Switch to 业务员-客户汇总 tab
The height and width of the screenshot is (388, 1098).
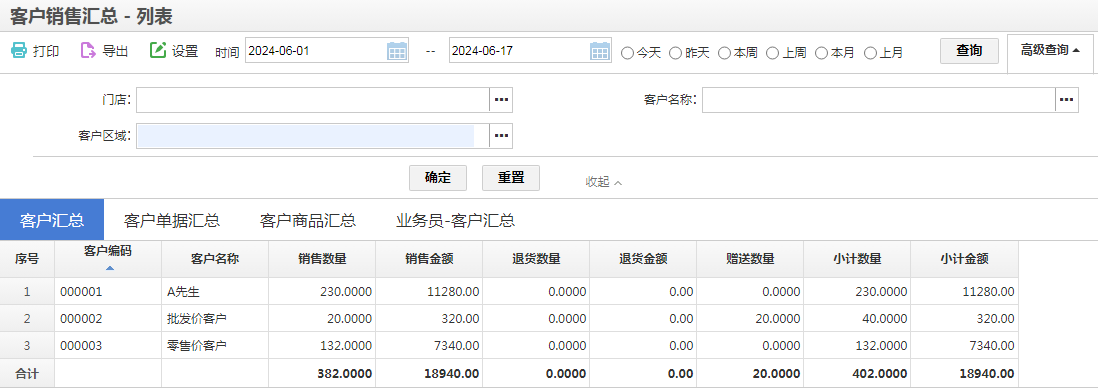coord(456,221)
